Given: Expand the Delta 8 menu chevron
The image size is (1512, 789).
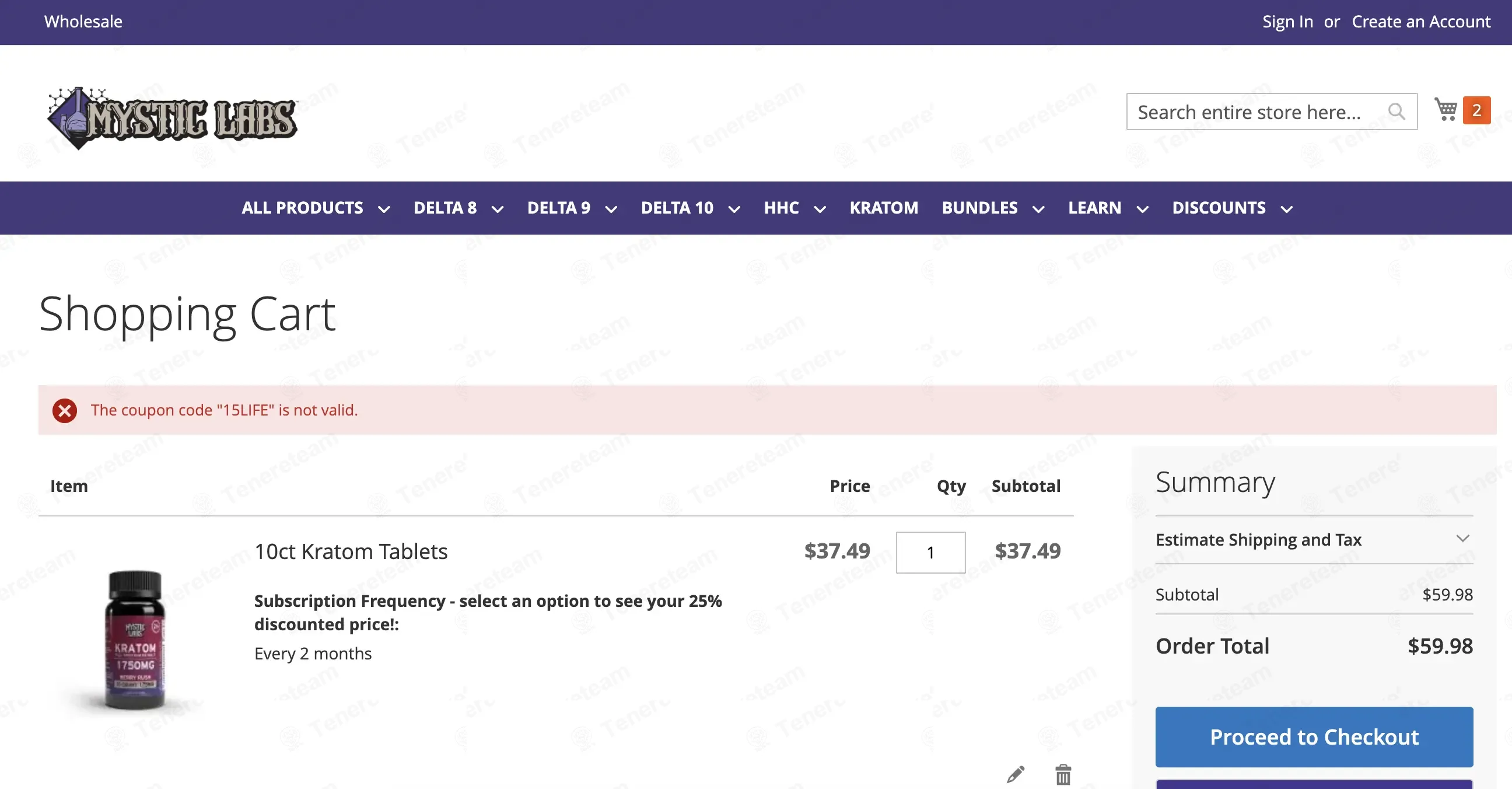Looking at the screenshot, I should click(498, 209).
